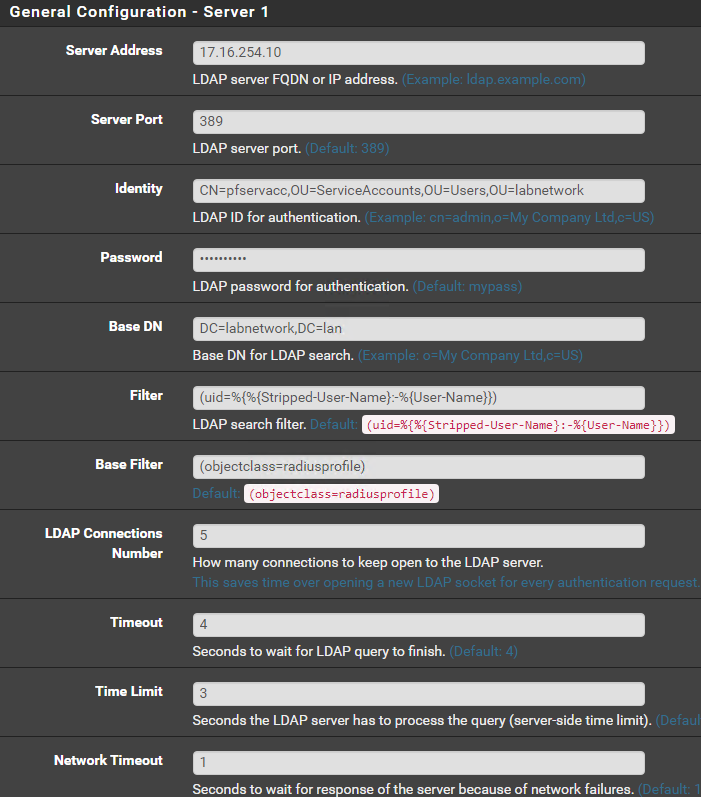
Task: Click the Identity example cn=admin hint text
Action: [x=509, y=218]
